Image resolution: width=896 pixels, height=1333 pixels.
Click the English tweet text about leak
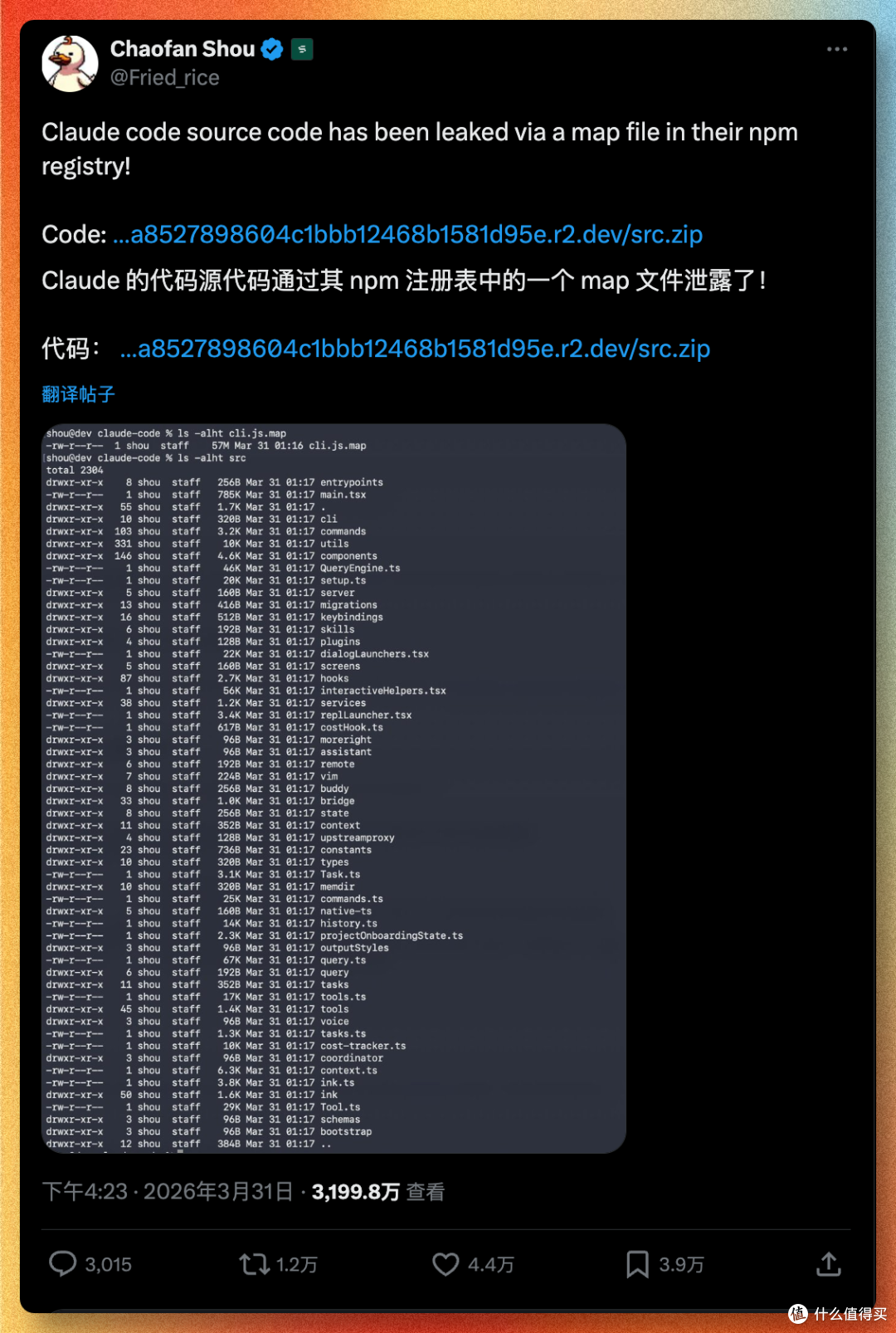pyautogui.click(x=420, y=149)
